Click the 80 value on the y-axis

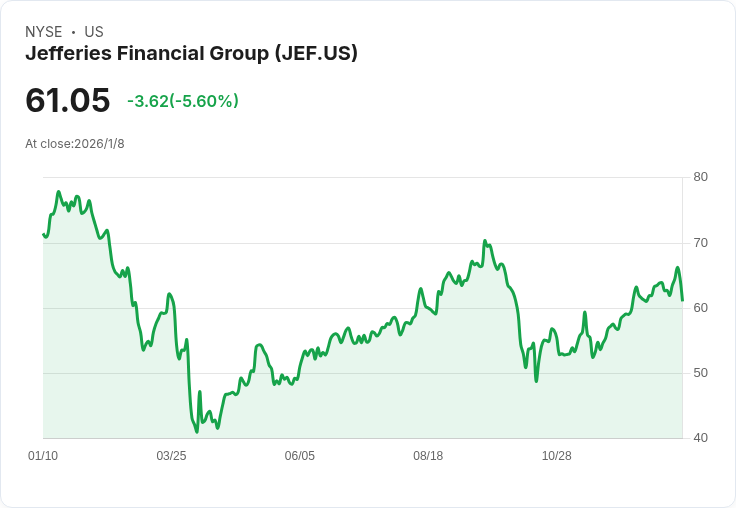(700, 178)
